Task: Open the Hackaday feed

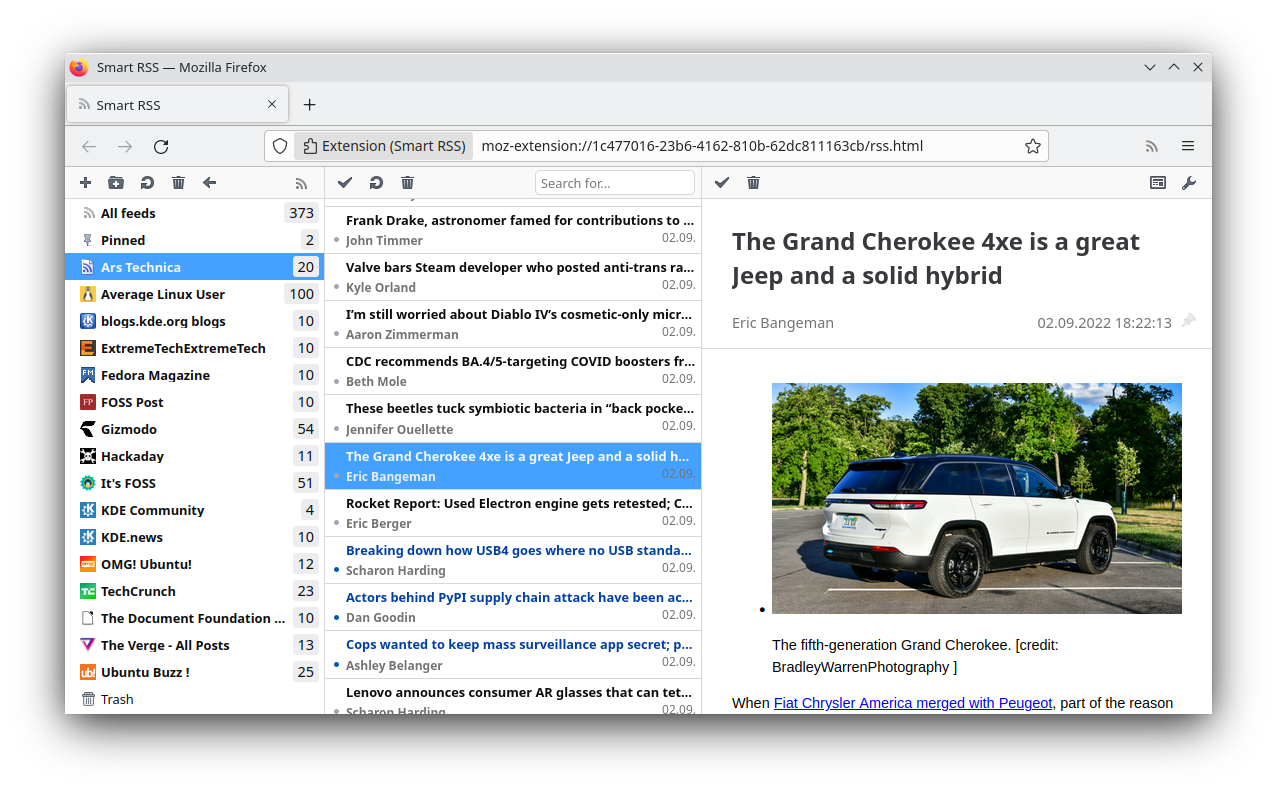Action: click(x=195, y=456)
